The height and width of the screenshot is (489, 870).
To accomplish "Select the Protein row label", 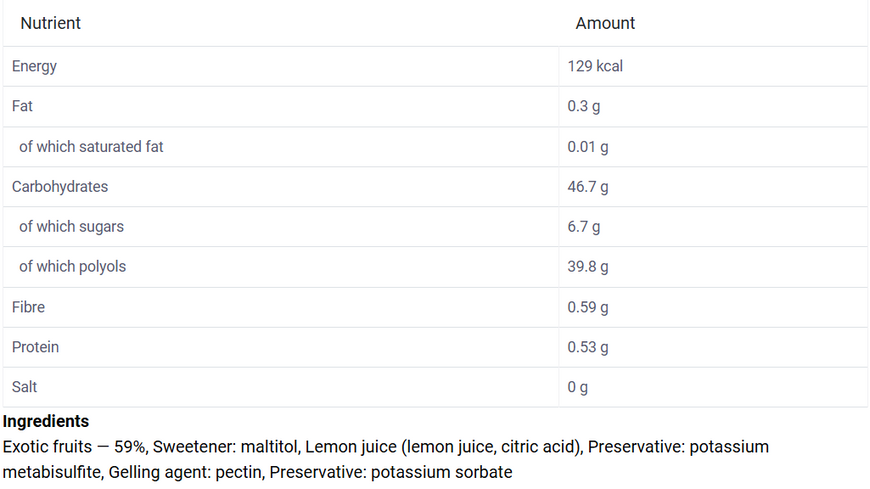I will pos(35,347).
